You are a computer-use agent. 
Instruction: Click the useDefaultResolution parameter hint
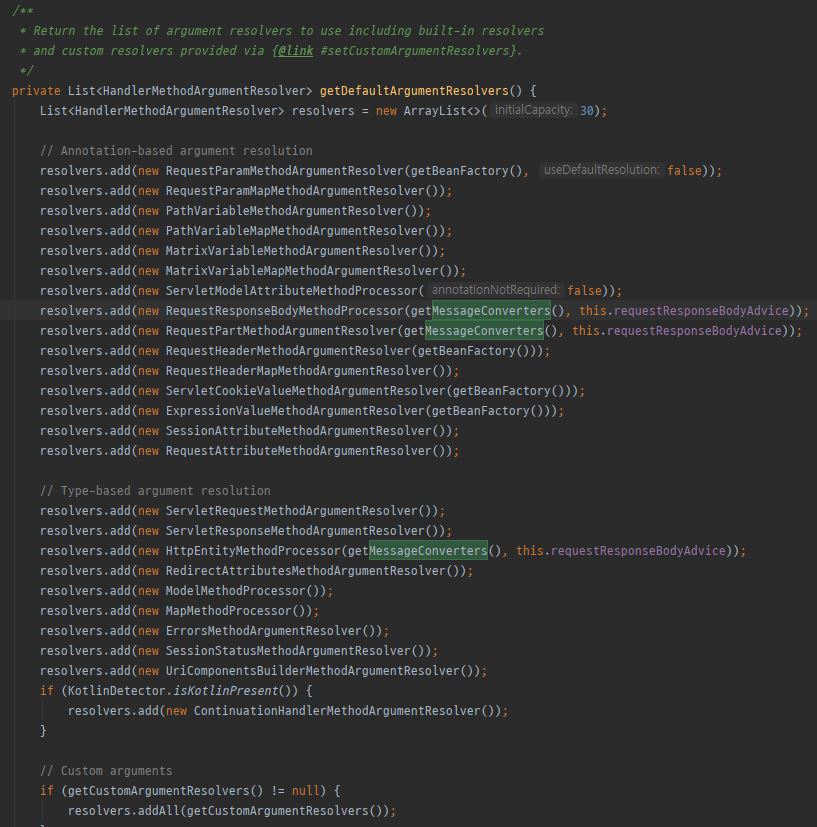[602, 171]
